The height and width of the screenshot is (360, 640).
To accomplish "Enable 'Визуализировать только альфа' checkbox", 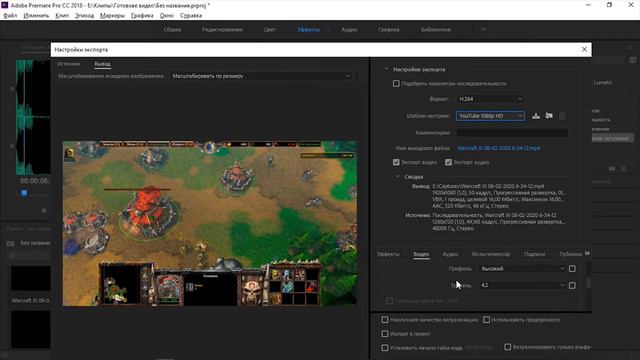I will tap(507, 347).
